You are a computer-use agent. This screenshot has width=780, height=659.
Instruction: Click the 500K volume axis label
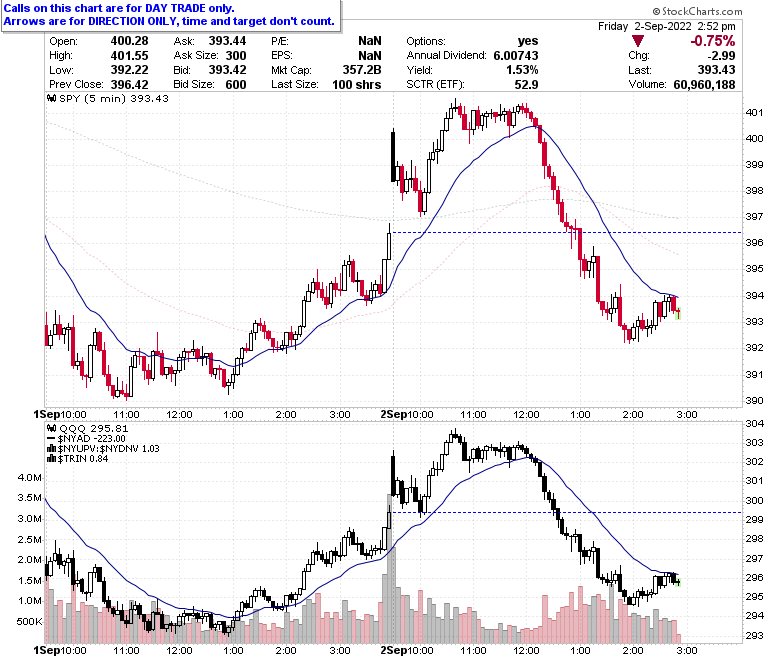point(29,622)
